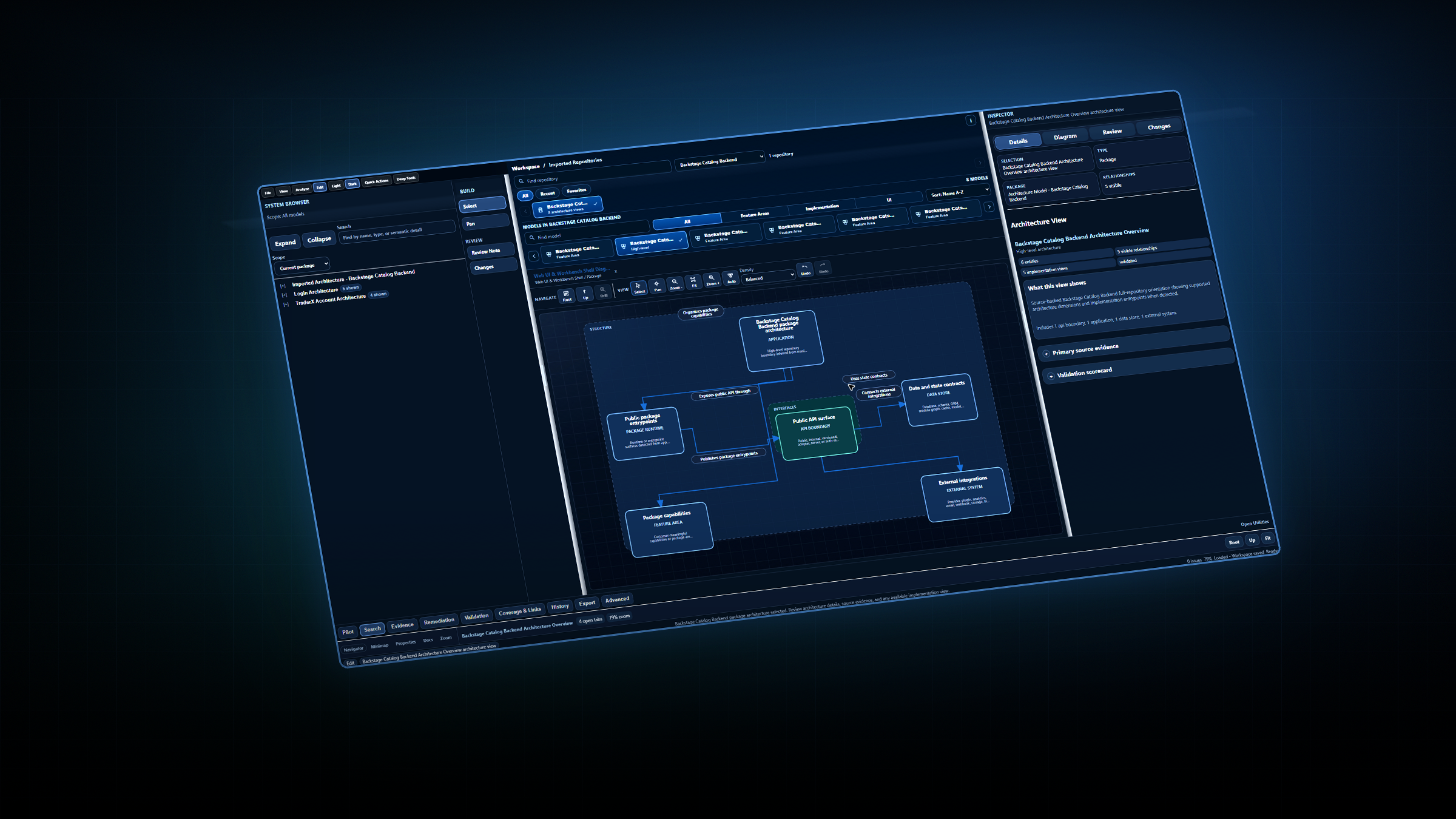
Task: Select the External integrations diagram node
Action: 966,493
